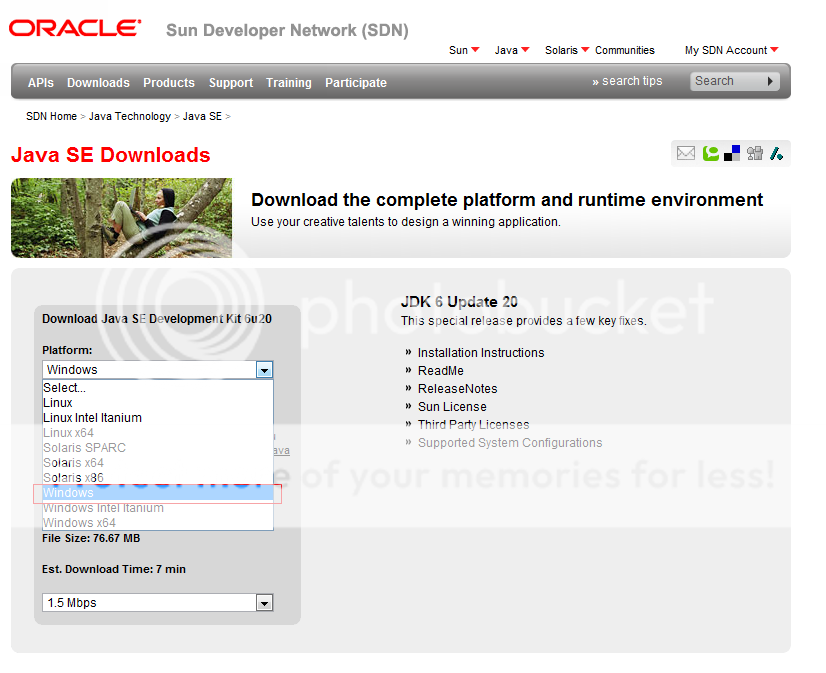Open the ReleaseNotes link
Viewport: 826px width, 673px height.
click(457, 389)
